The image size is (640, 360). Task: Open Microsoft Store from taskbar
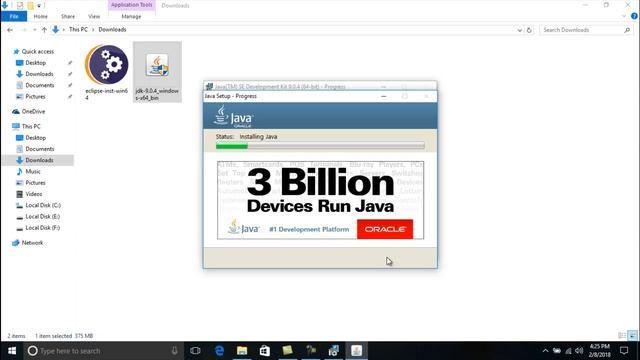(x=264, y=351)
